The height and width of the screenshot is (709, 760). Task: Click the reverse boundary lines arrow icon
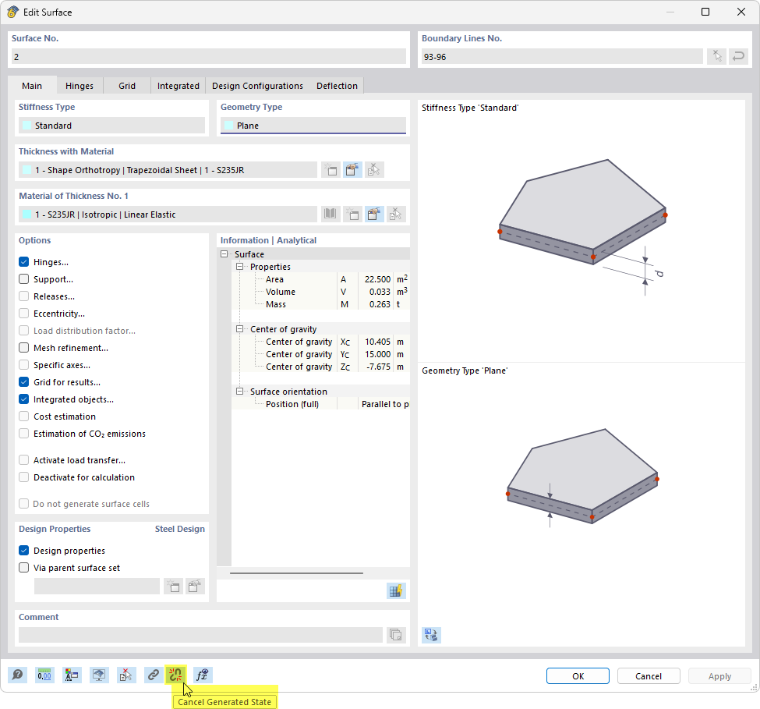tap(738, 57)
